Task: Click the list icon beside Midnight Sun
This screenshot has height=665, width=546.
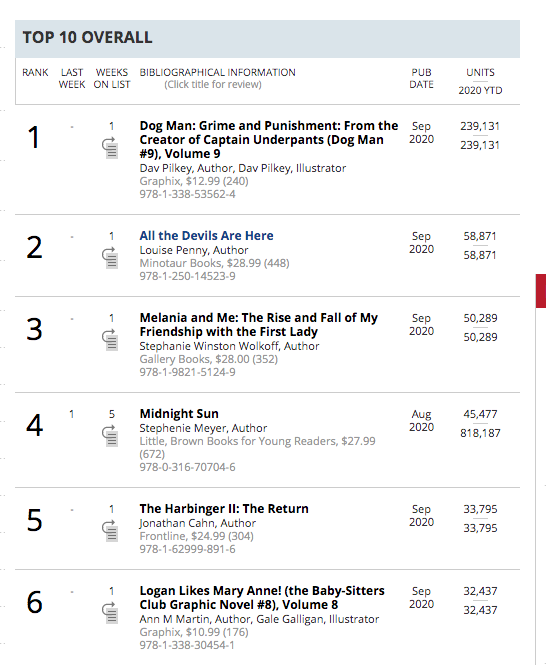Action: [110, 436]
